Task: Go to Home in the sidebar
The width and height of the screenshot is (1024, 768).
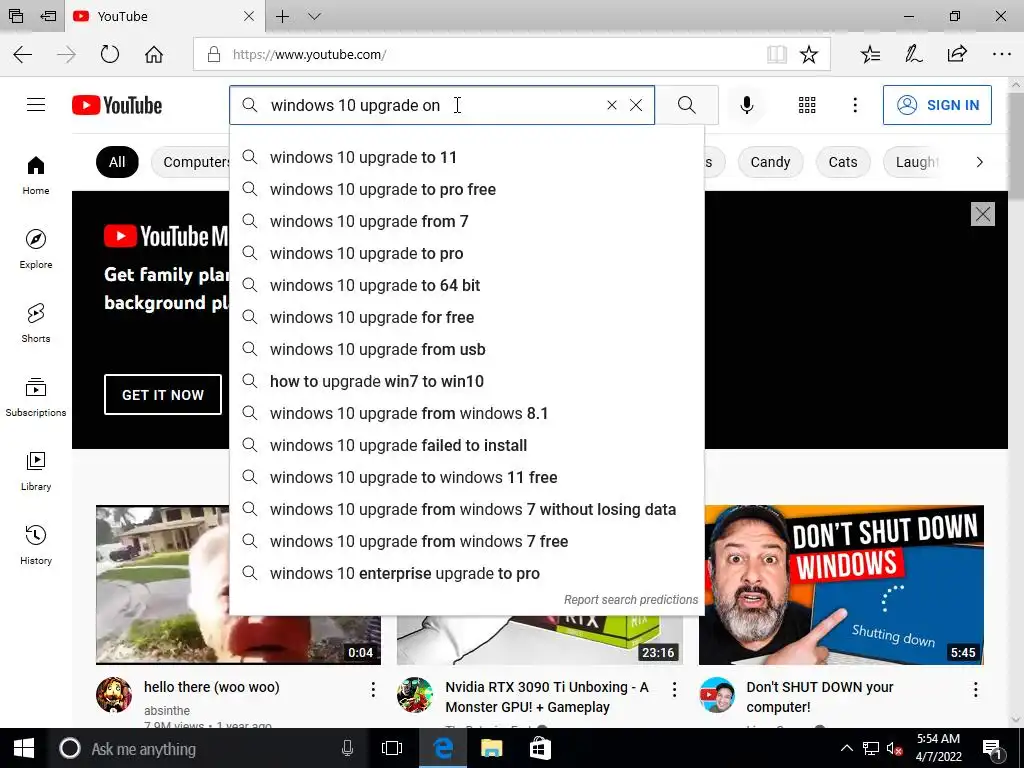Action: 36,175
